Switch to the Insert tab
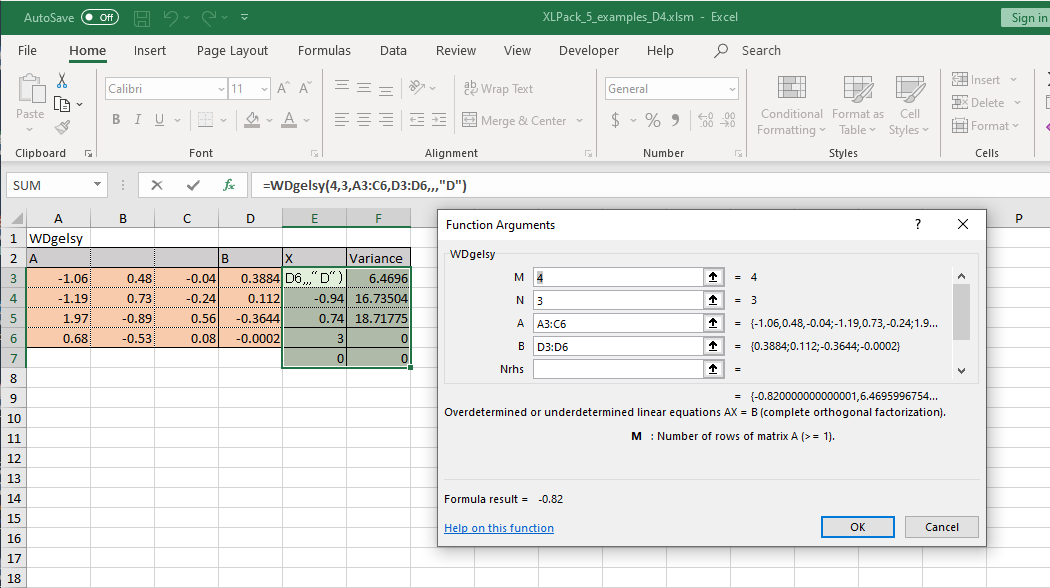Screen dimensions: 1050x588 click(x=149, y=50)
